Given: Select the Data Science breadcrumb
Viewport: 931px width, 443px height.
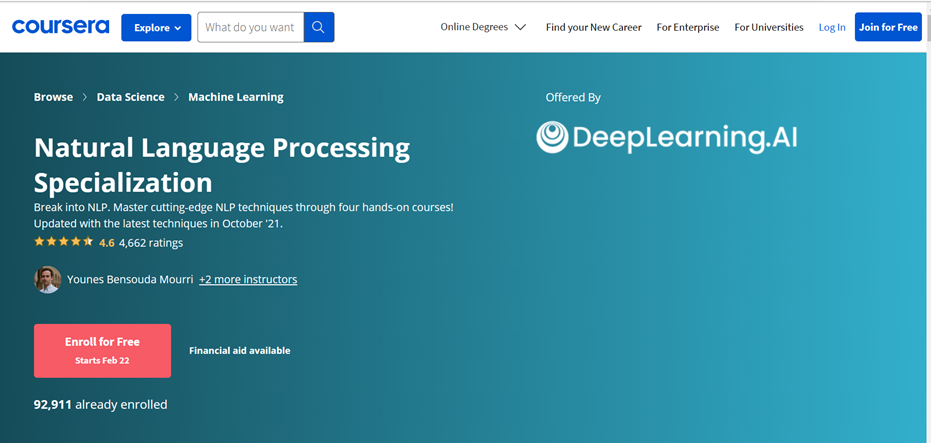Looking at the screenshot, I should point(130,97).
